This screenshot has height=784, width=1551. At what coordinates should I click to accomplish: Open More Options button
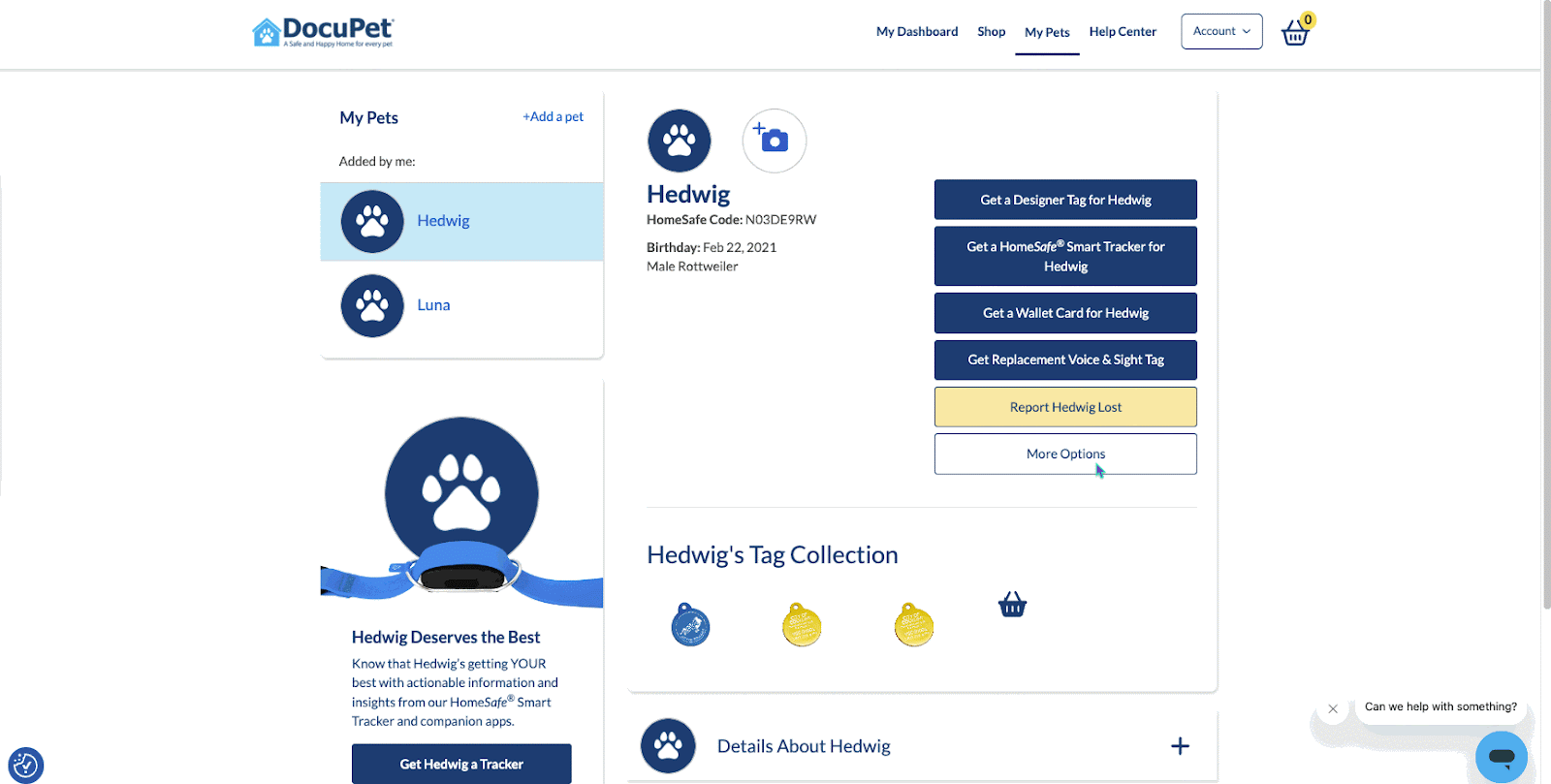click(x=1065, y=454)
